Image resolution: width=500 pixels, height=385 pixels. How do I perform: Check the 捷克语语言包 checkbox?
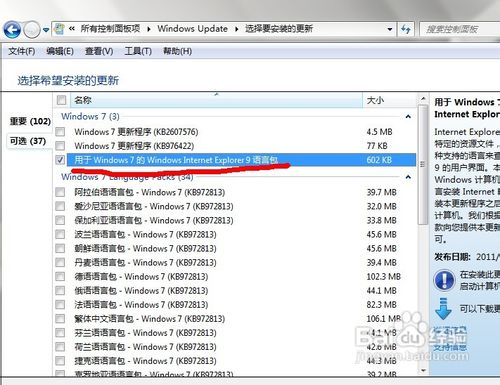tap(60, 361)
